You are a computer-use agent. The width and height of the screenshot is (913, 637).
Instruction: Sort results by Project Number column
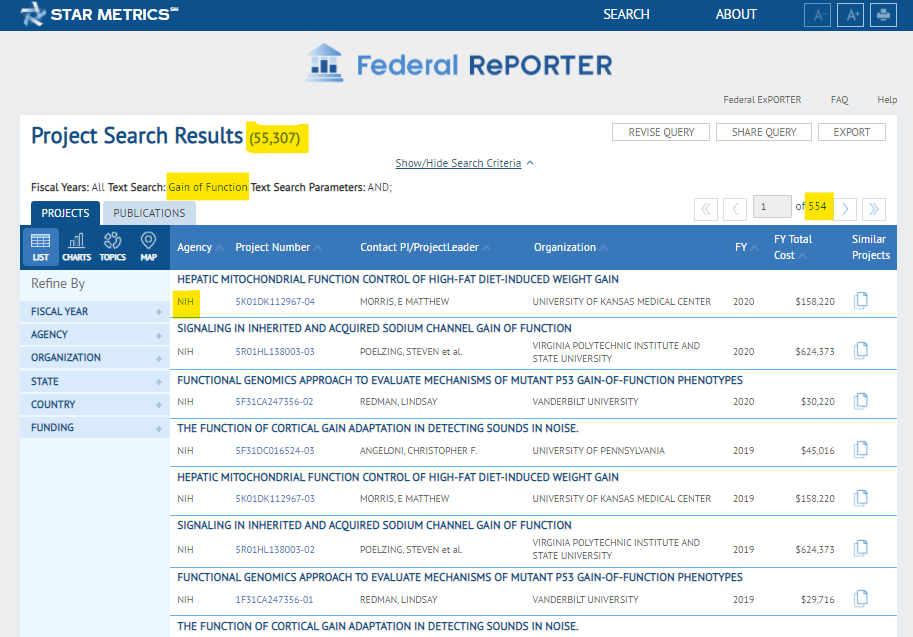click(278, 247)
